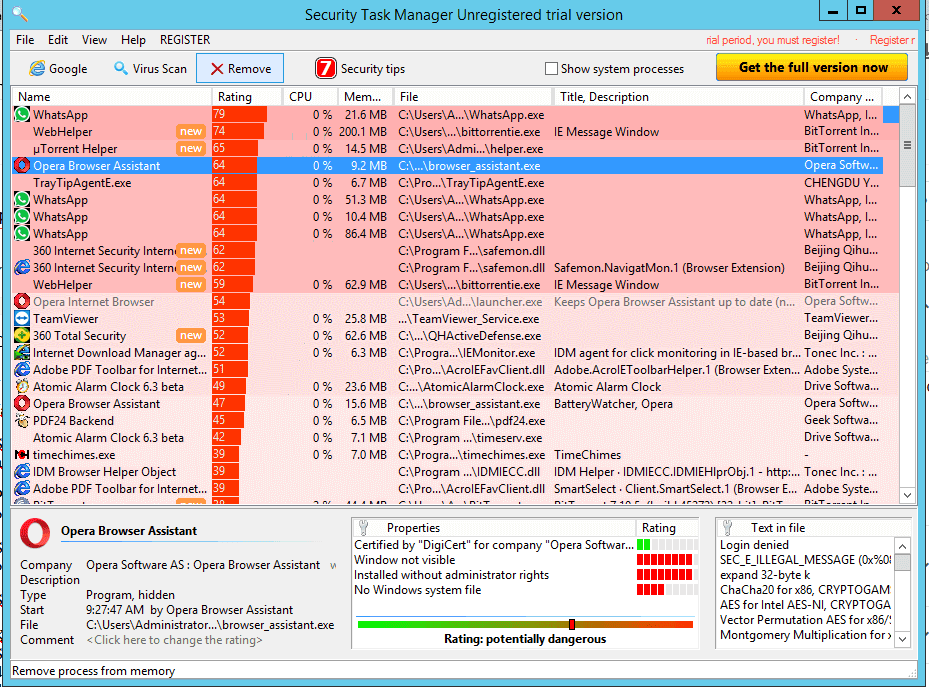Click the 'Certified by DigiCert' property row
The height and width of the screenshot is (687, 929).
[x=526, y=545]
